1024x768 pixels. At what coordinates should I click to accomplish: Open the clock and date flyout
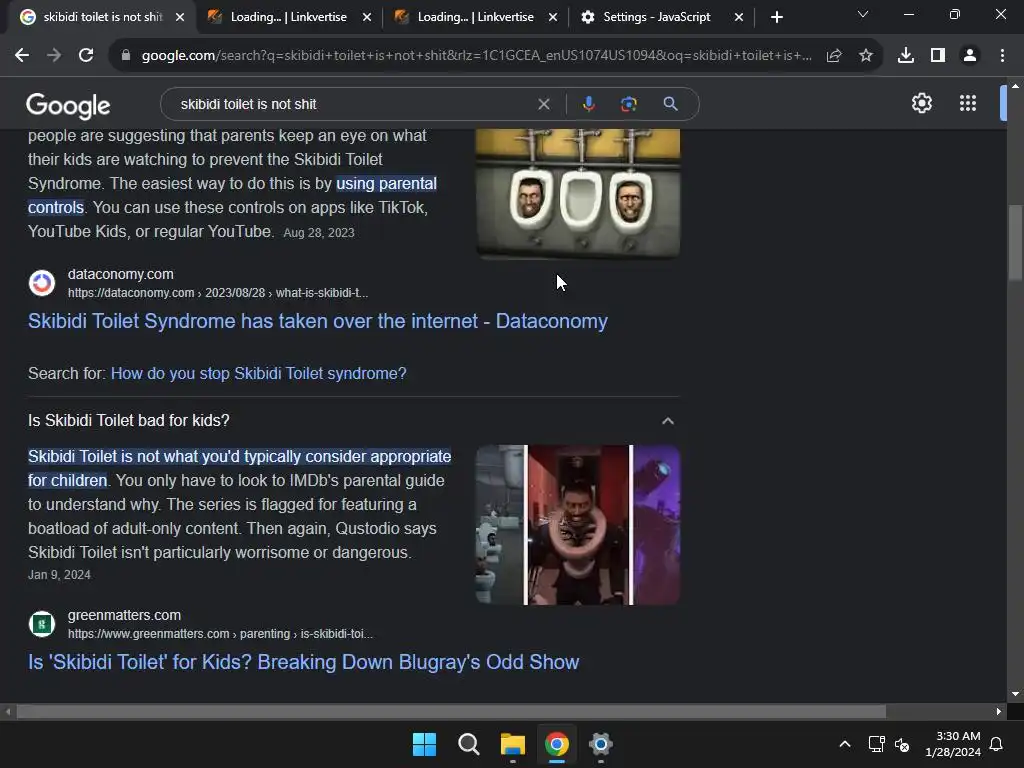(953, 744)
